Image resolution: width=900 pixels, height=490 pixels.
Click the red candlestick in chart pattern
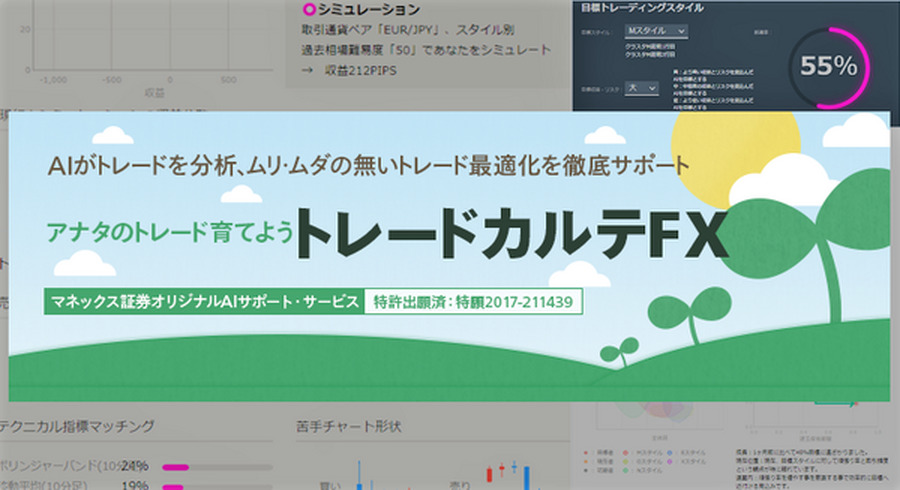[x=490, y=473]
